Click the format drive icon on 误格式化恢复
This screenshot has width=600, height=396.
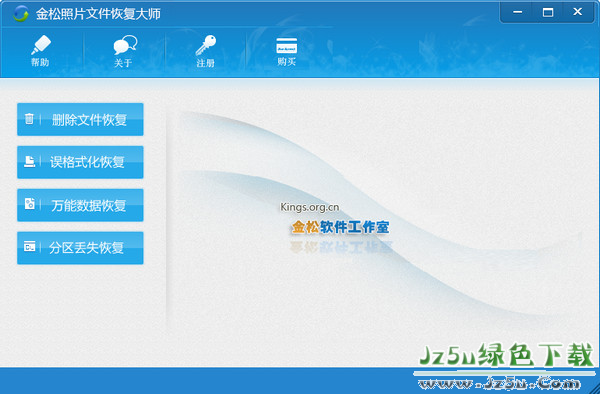point(29,161)
